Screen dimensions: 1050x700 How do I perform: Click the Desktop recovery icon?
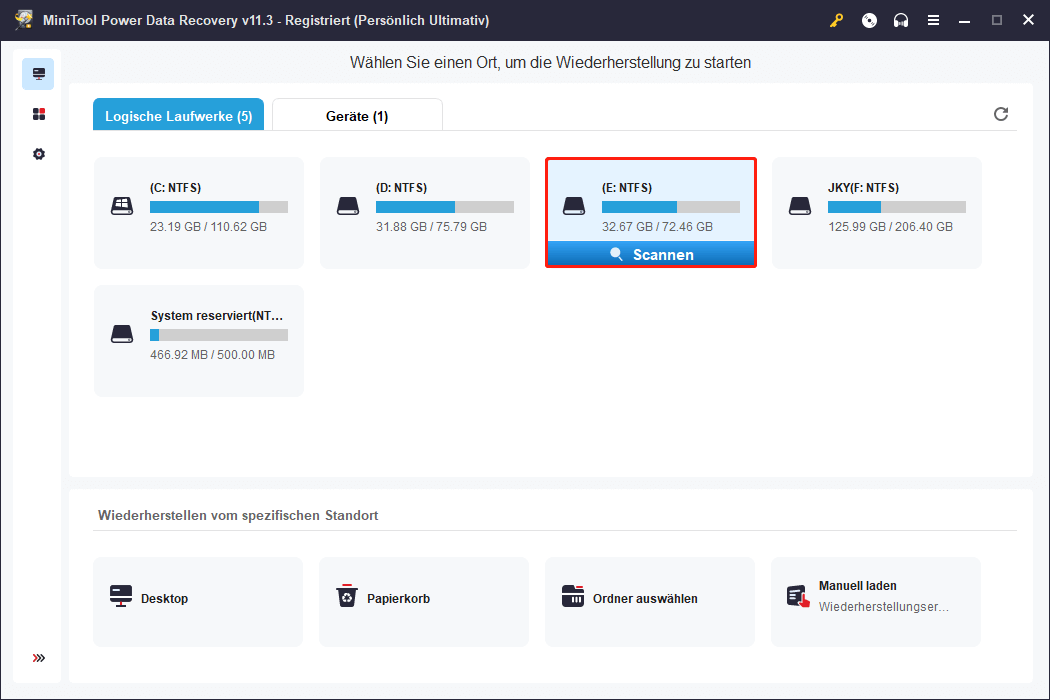point(121,597)
